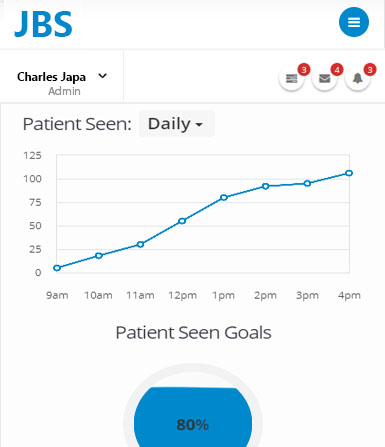Screen dimensions: 385x447
Task: Open the hamburger menu button
Action: (x=354, y=22)
